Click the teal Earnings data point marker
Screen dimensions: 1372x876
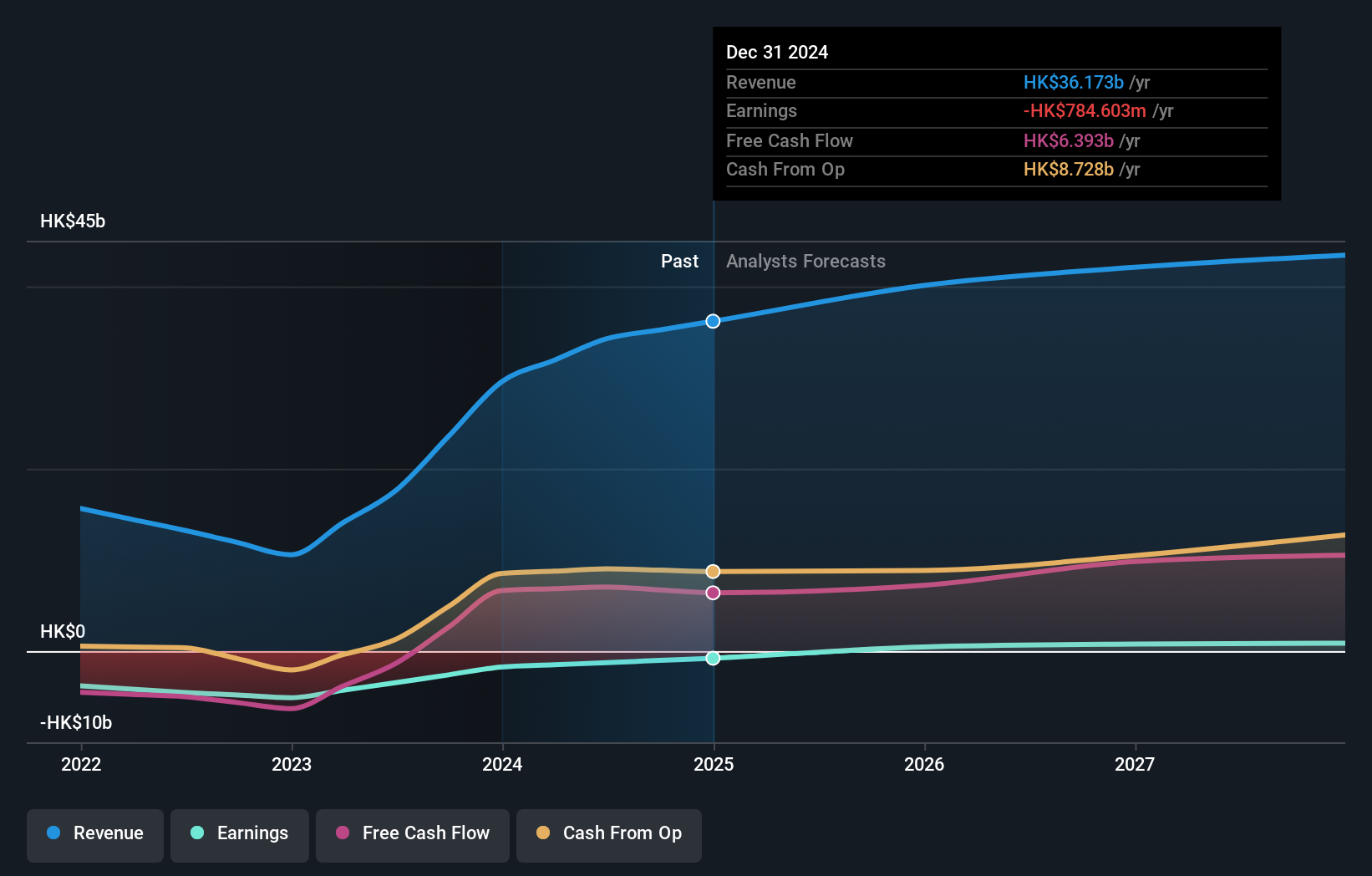click(713, 659)
